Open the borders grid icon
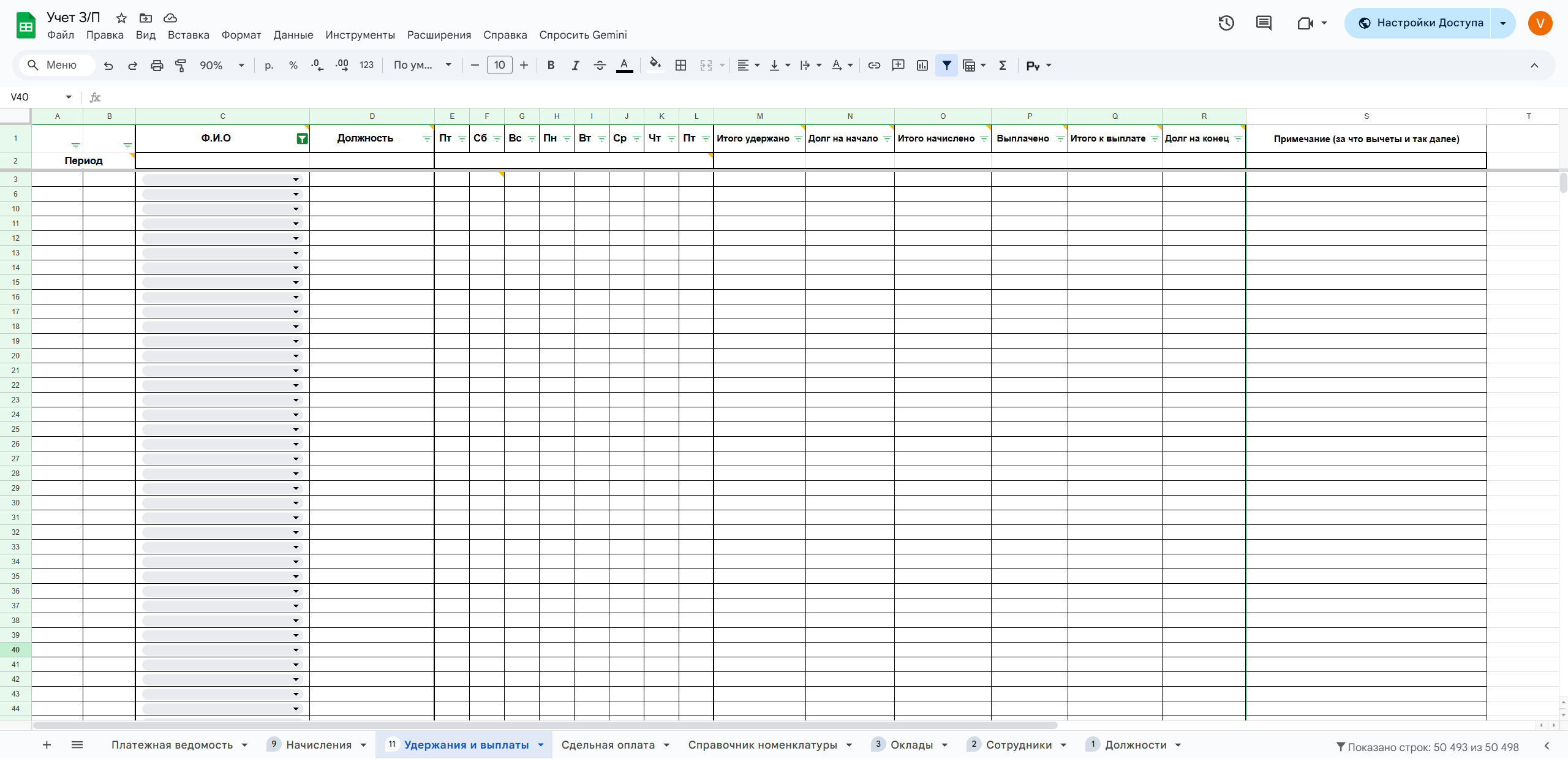 click(x=680, y=66)
